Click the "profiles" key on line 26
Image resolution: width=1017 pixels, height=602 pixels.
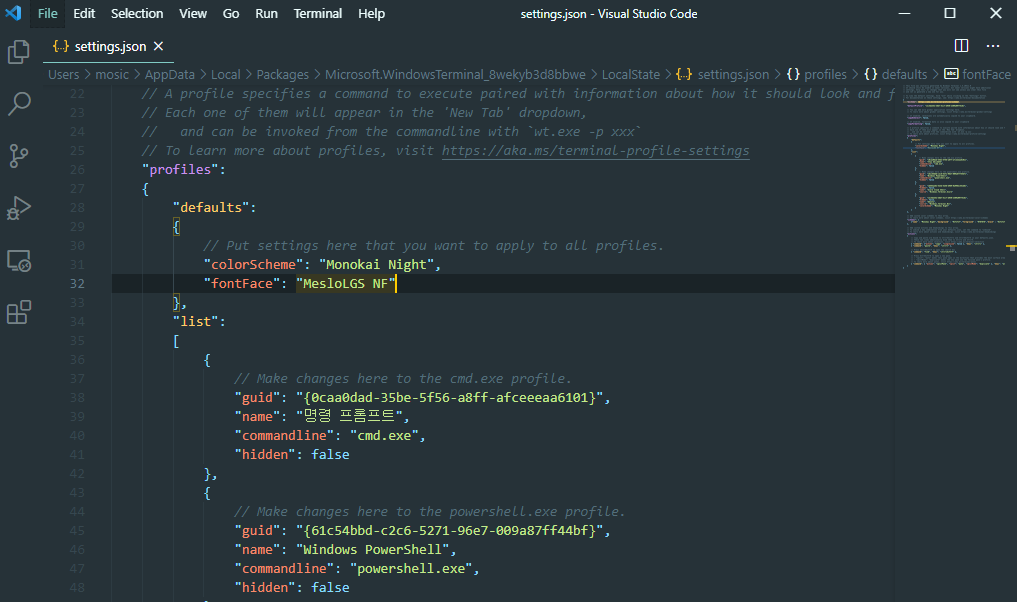180,169
